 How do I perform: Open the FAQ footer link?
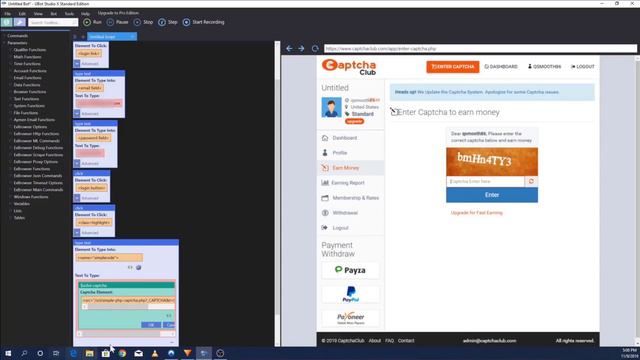click(x=389, y=340)
